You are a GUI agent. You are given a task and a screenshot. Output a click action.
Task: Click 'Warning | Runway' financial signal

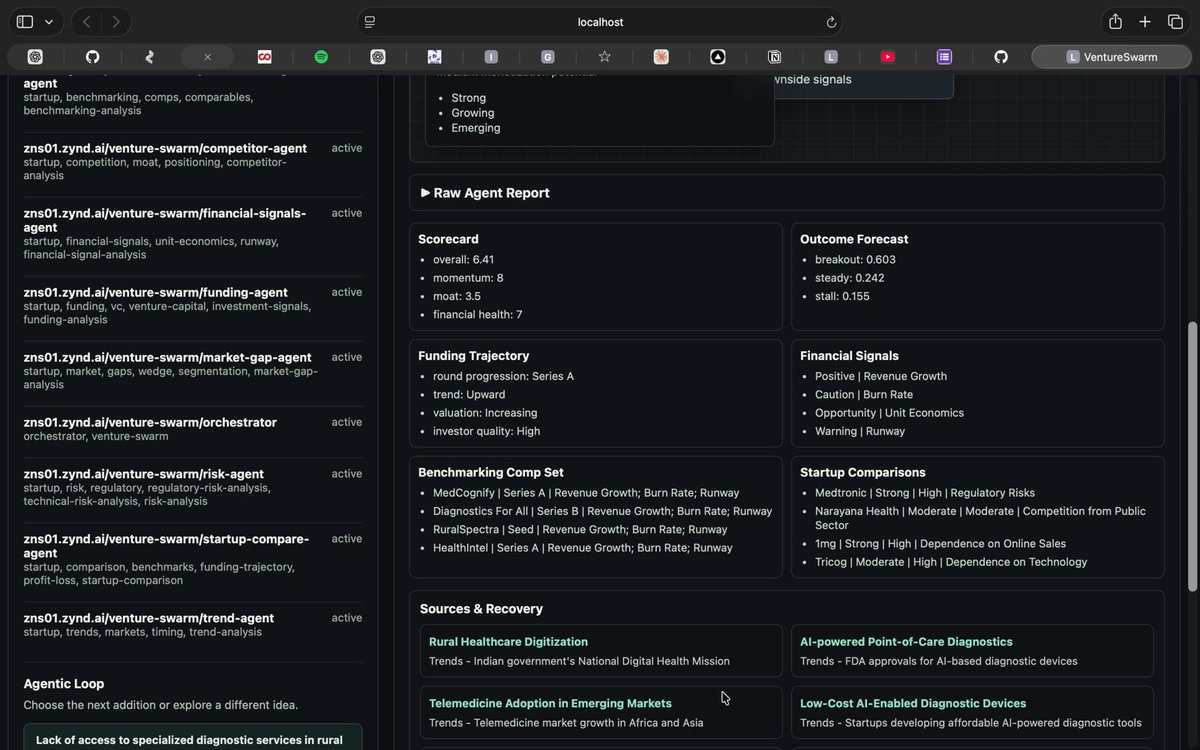pos(860,431)
